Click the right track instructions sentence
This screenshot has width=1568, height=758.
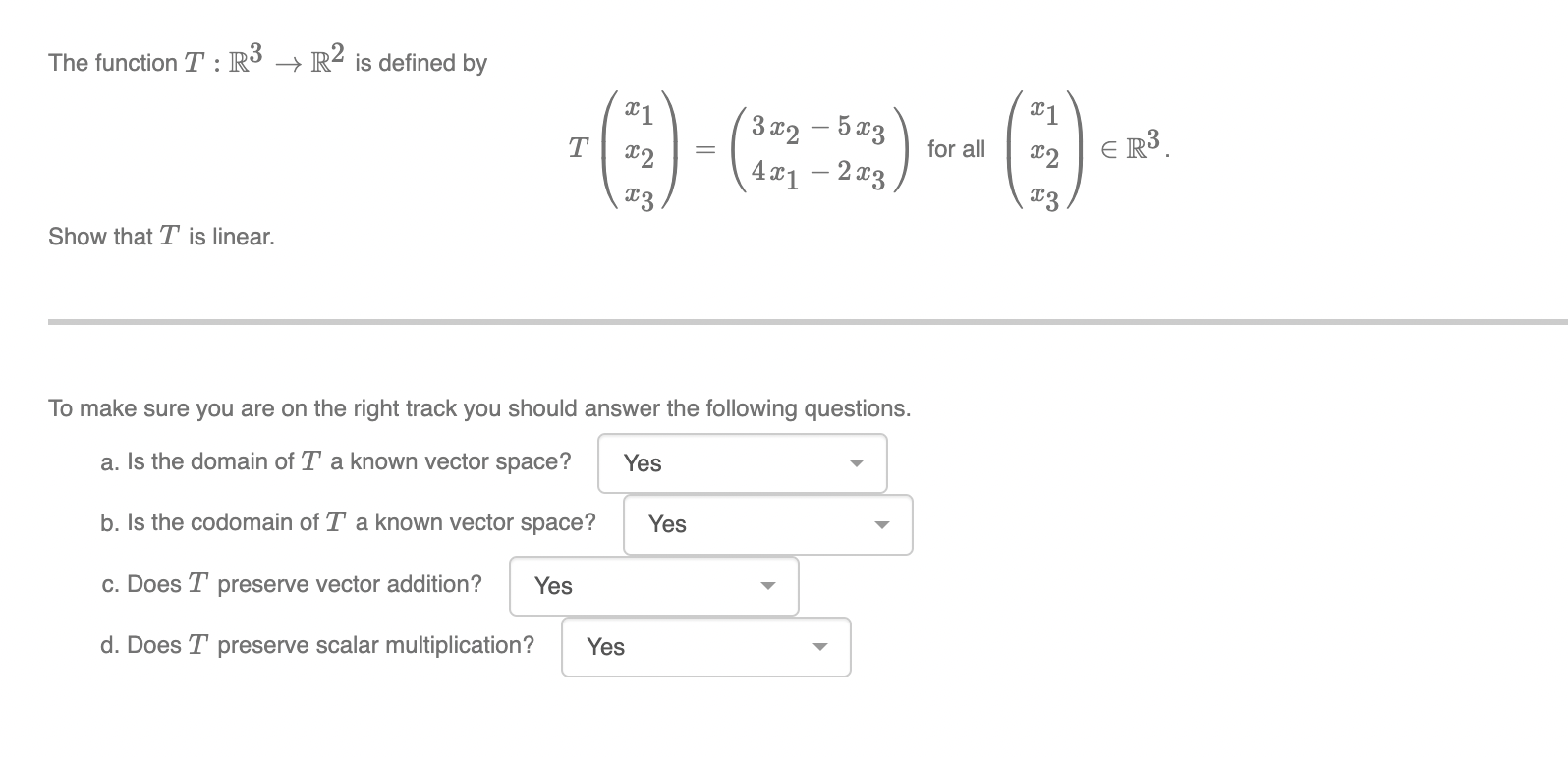coord(480,408)
